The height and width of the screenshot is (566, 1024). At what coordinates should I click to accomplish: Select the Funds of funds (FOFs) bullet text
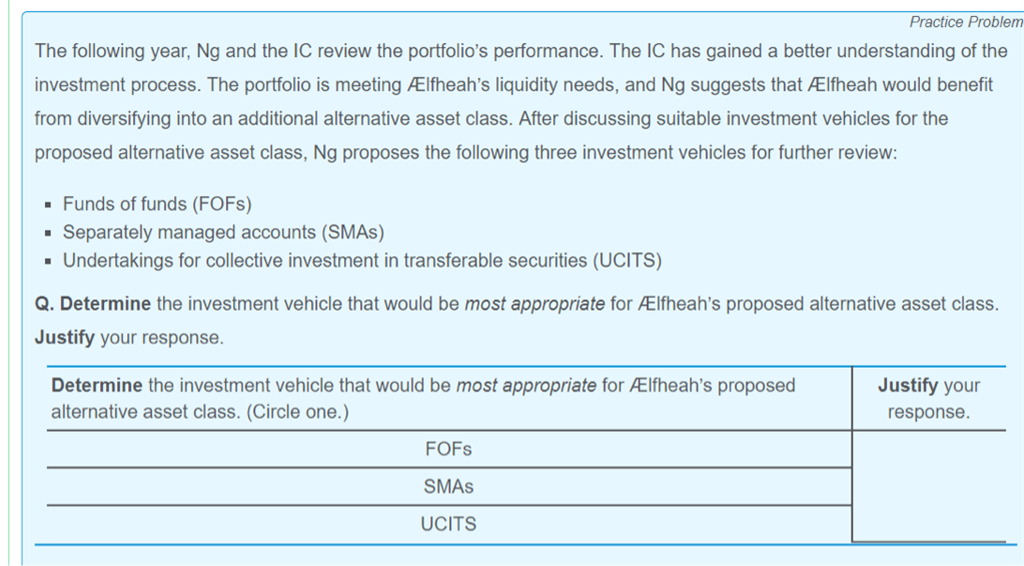coord(157,204)
